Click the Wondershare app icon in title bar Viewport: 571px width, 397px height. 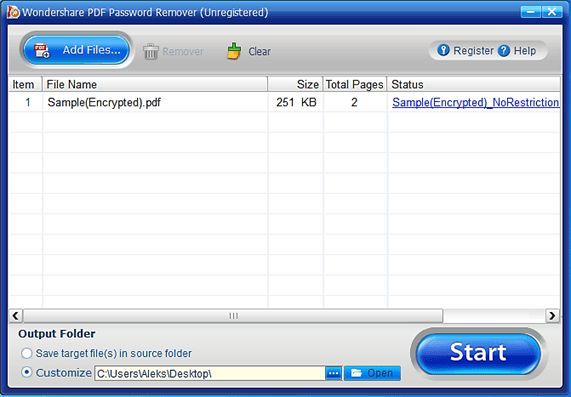[13, 12]
